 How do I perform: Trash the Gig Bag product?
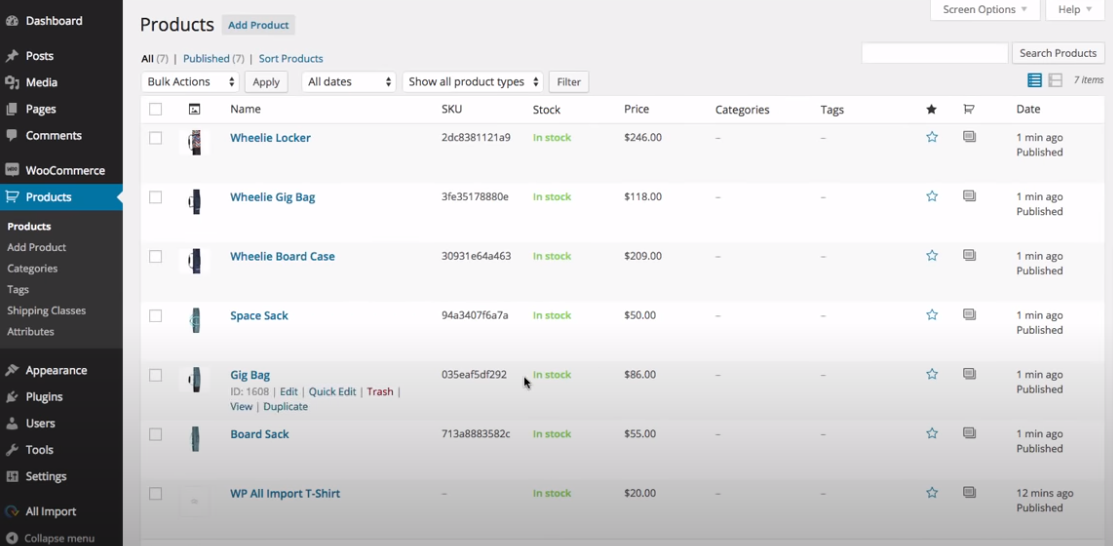point(380,391)
